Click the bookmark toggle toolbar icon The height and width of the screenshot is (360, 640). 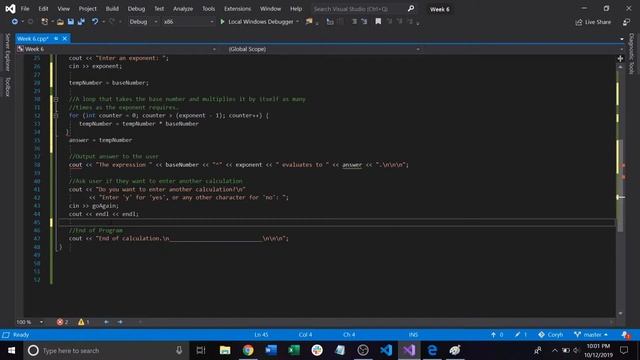coord(378,22)
